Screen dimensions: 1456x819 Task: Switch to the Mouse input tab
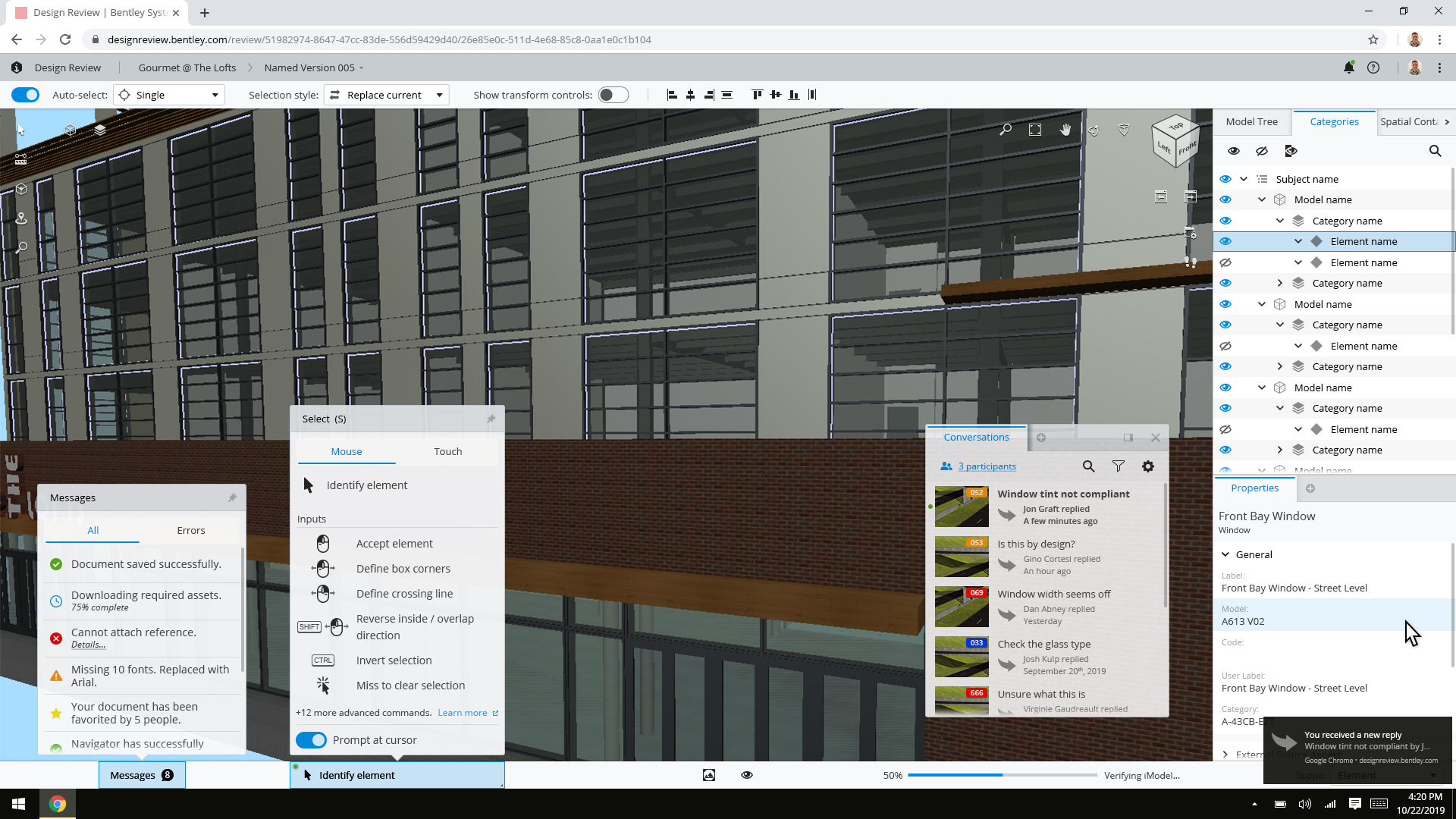coord(346,451)
